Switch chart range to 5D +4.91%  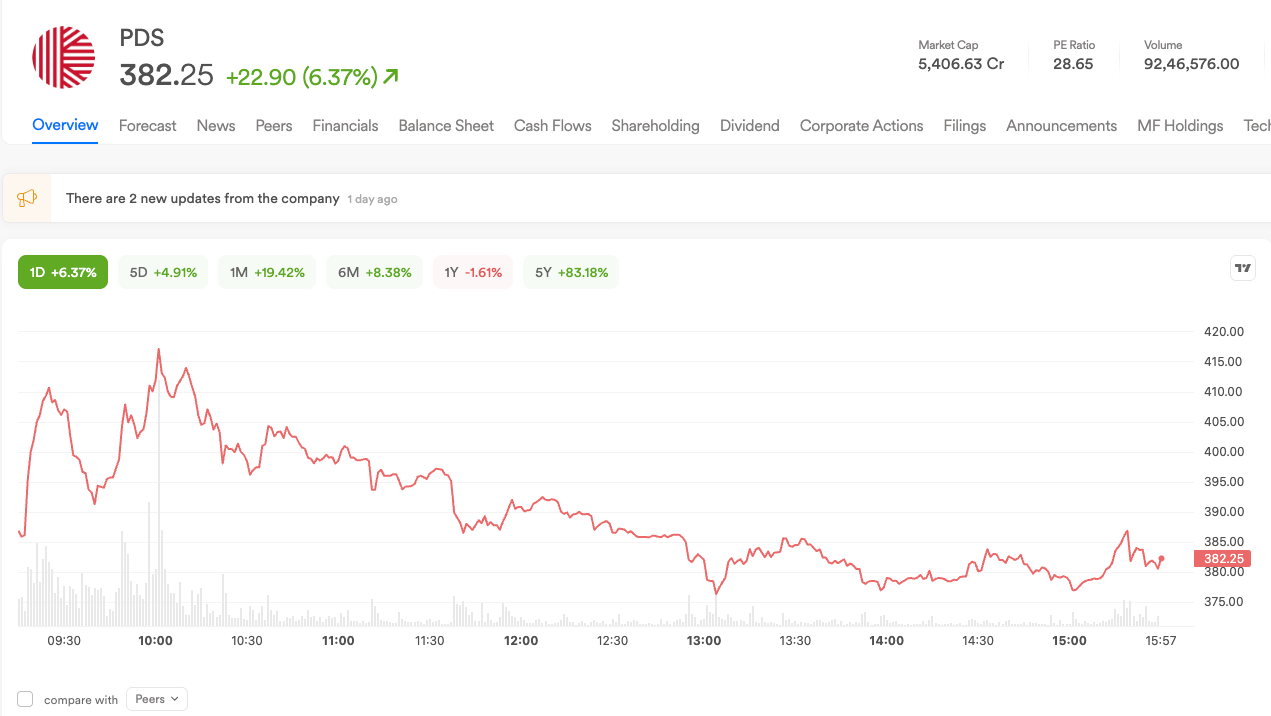click(x=163, y=272)
